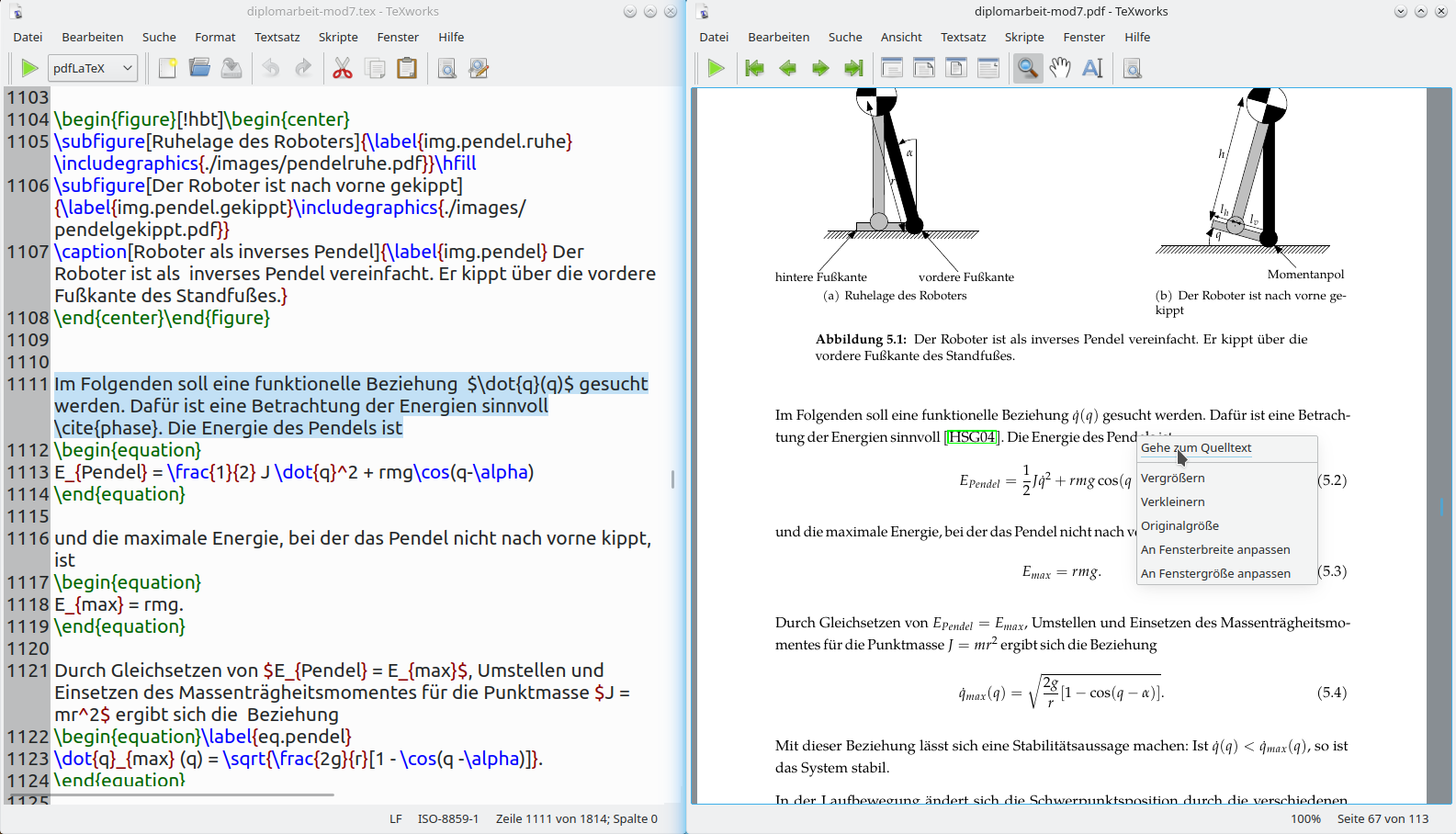Click the open file folder icon
Screen dimensions: 1456x834
[x=199, y=68]
